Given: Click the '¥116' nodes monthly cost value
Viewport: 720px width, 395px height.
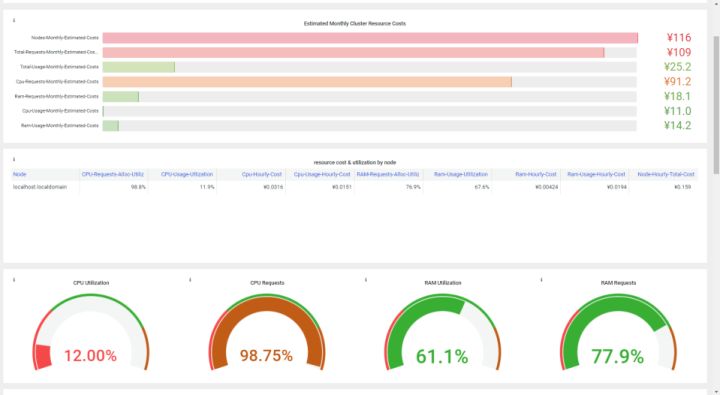Looking at the screenshot, I should point(679,38).
